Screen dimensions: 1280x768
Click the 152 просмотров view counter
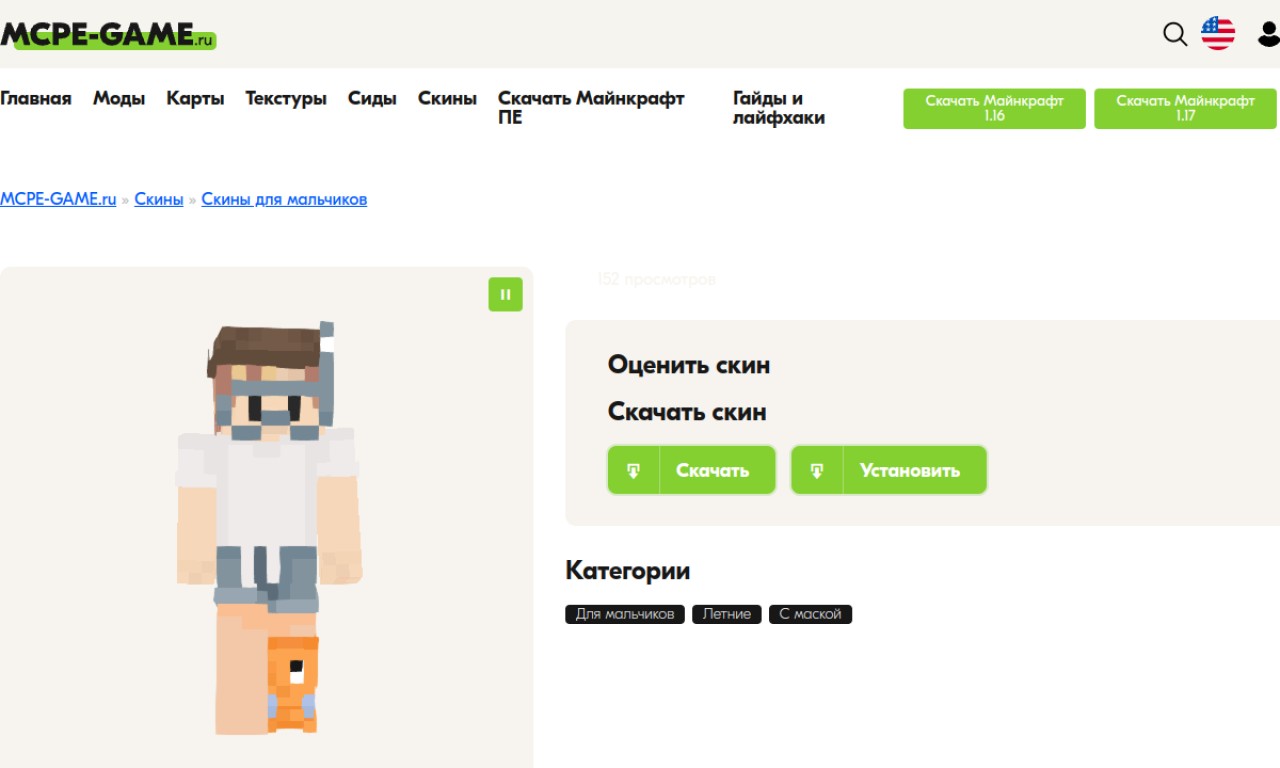pos(656,280)
